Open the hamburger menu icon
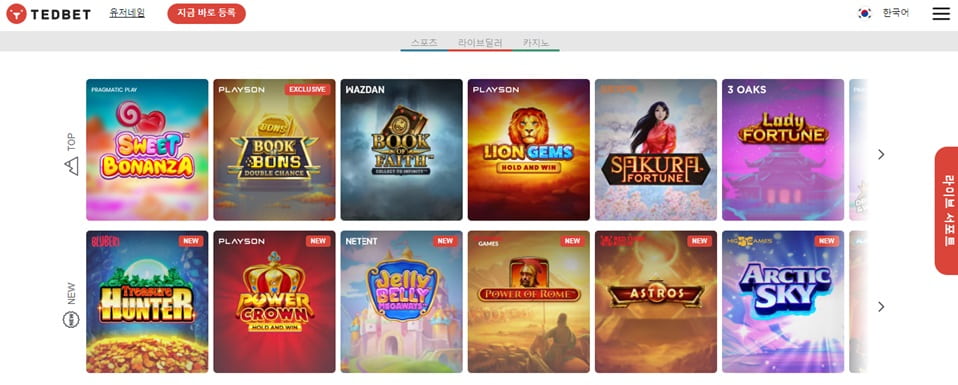 941,13
